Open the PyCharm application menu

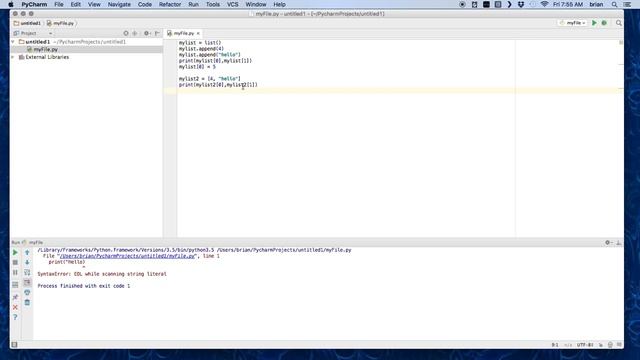[34, 4]
